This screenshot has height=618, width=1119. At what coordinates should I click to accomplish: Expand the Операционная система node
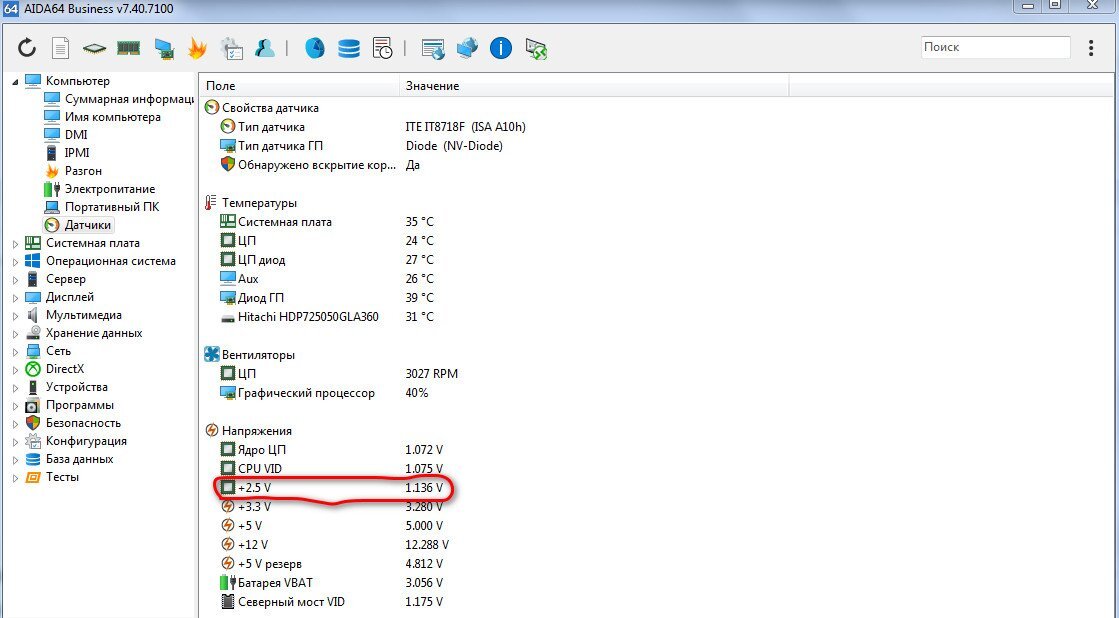pos(15,262)
